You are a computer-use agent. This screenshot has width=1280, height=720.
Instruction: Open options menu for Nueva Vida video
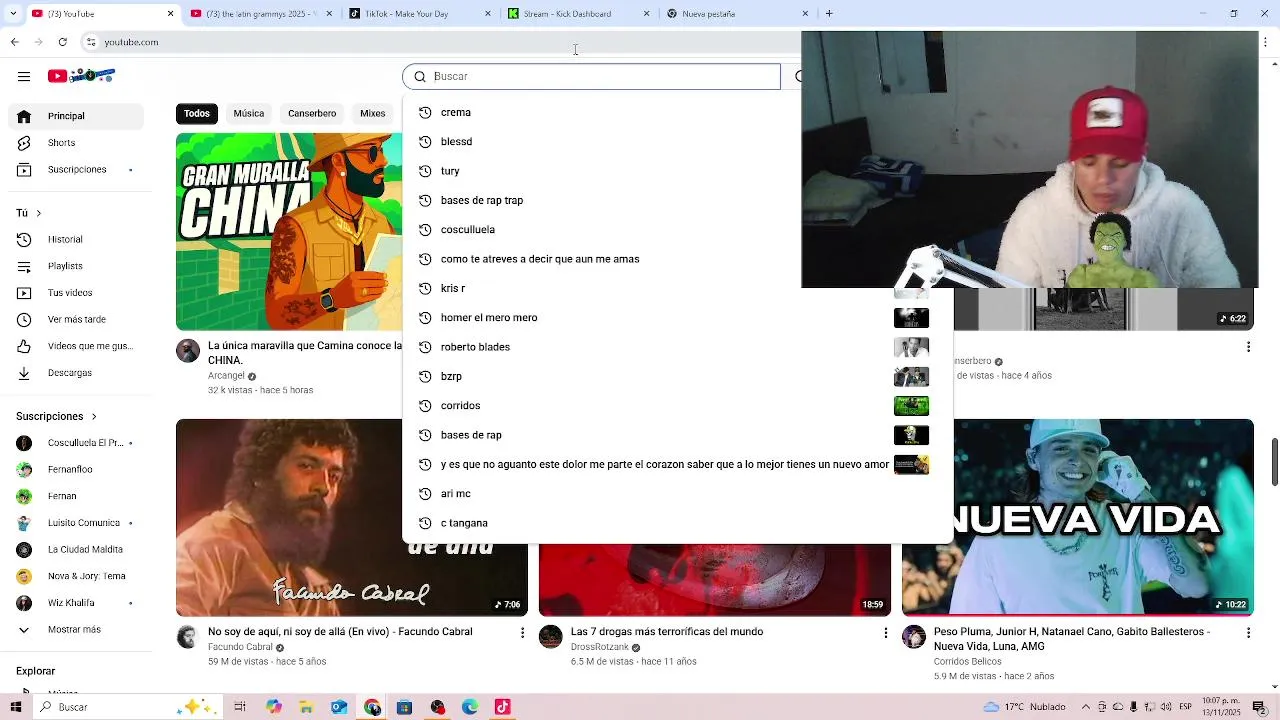(1248, 633)
